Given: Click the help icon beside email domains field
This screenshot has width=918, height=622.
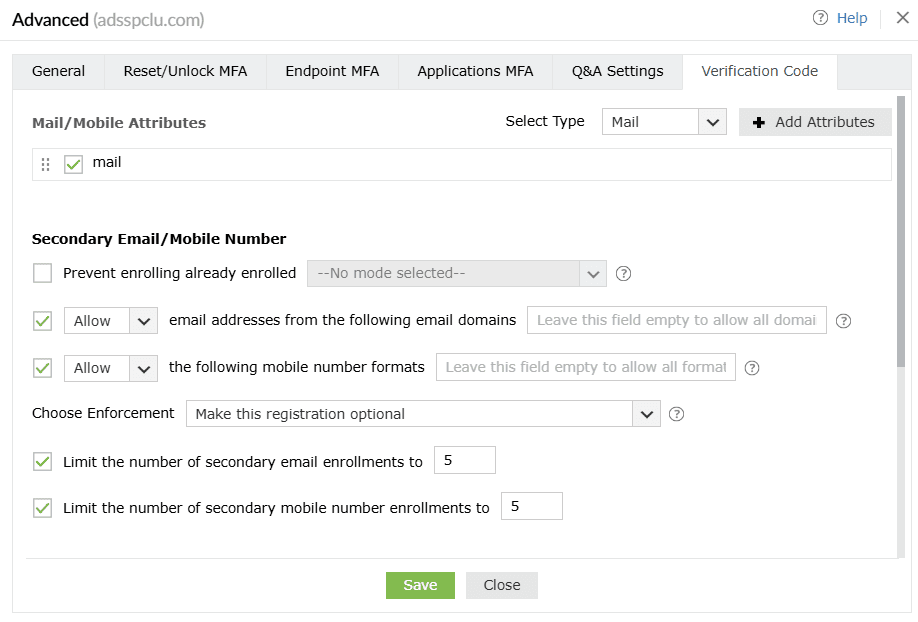Looking at the screenshot, I should [x=843, y=320].
